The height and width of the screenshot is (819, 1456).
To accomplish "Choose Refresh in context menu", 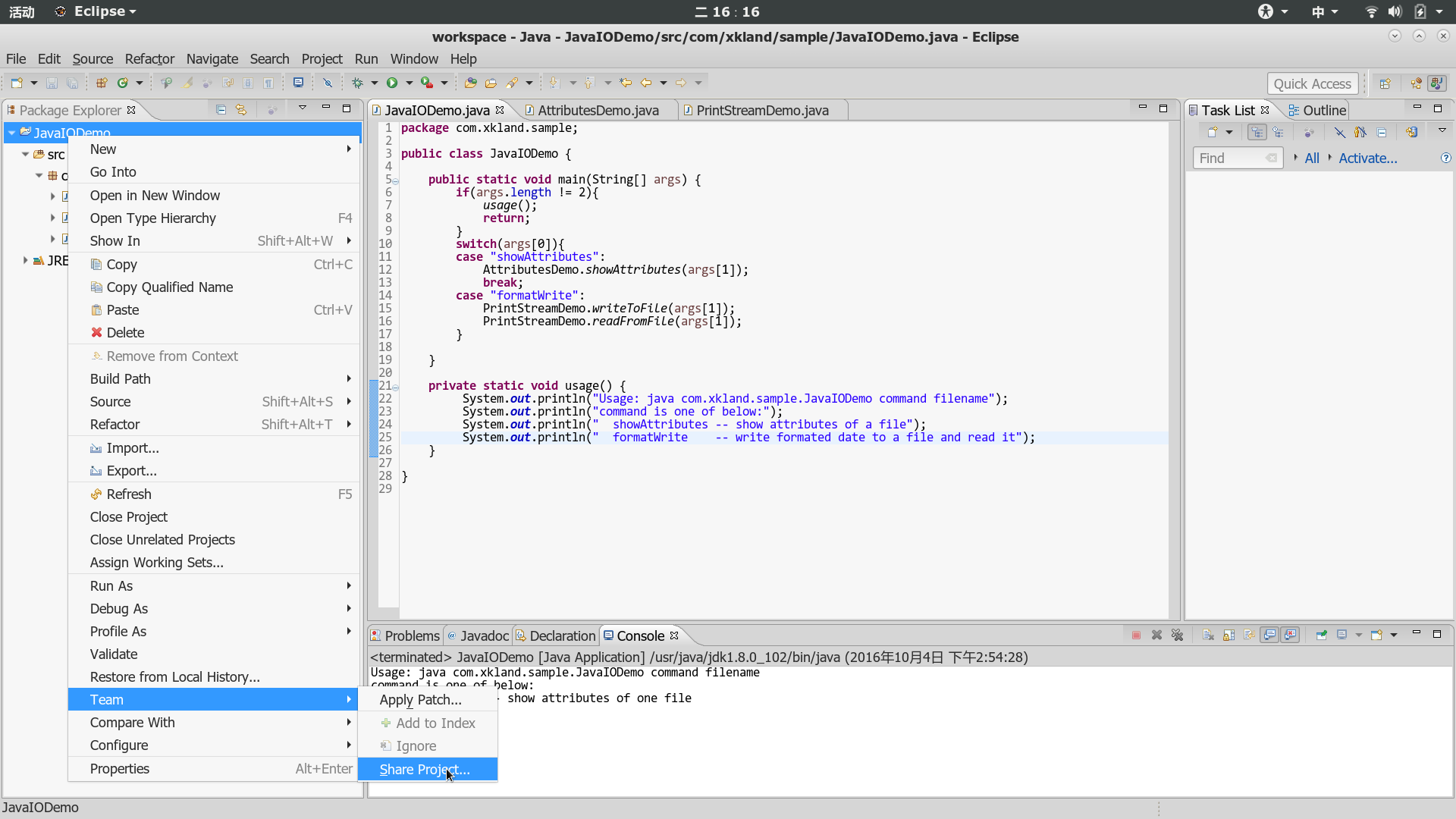I will pyautogui.click(x=214, y=494).
